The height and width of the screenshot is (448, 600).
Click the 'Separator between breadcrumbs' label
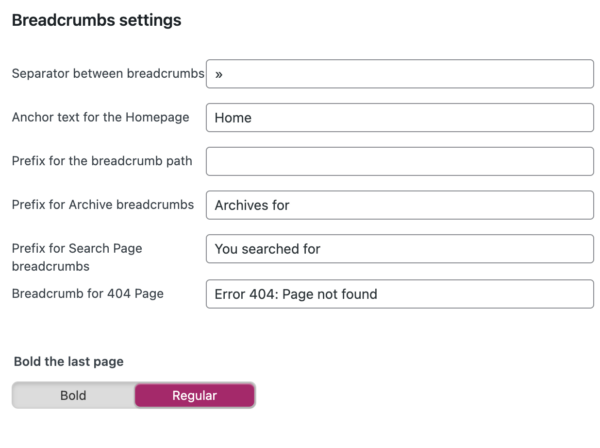point(108,73)
